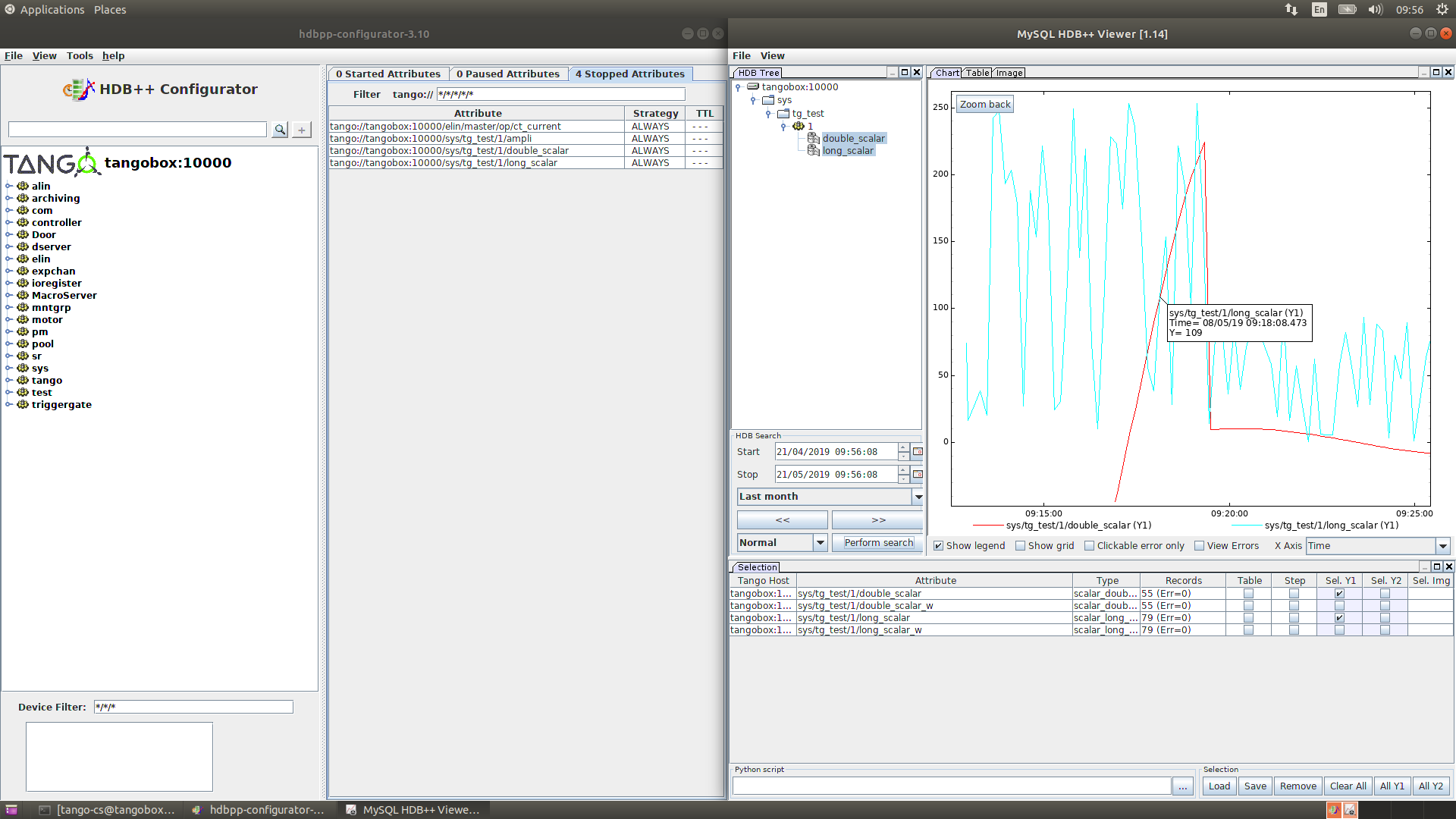This screenshot has height=819, width=1456.
Task: Check Step box for long_scalar_w row
Action: pos(1294,630)
